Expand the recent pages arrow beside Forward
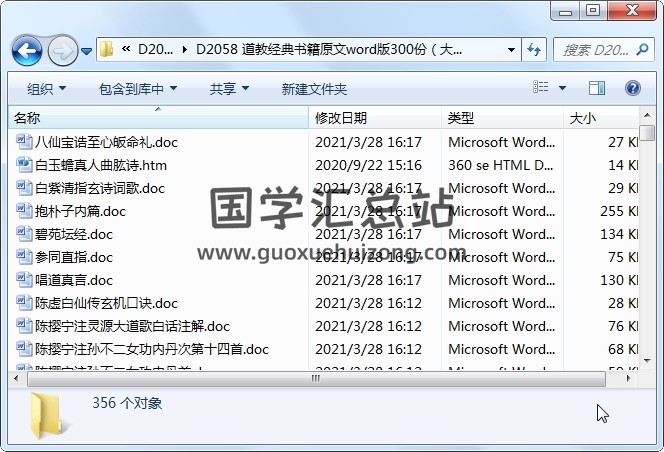This screenshot has width=664, height=452. (x=86, y=50)
